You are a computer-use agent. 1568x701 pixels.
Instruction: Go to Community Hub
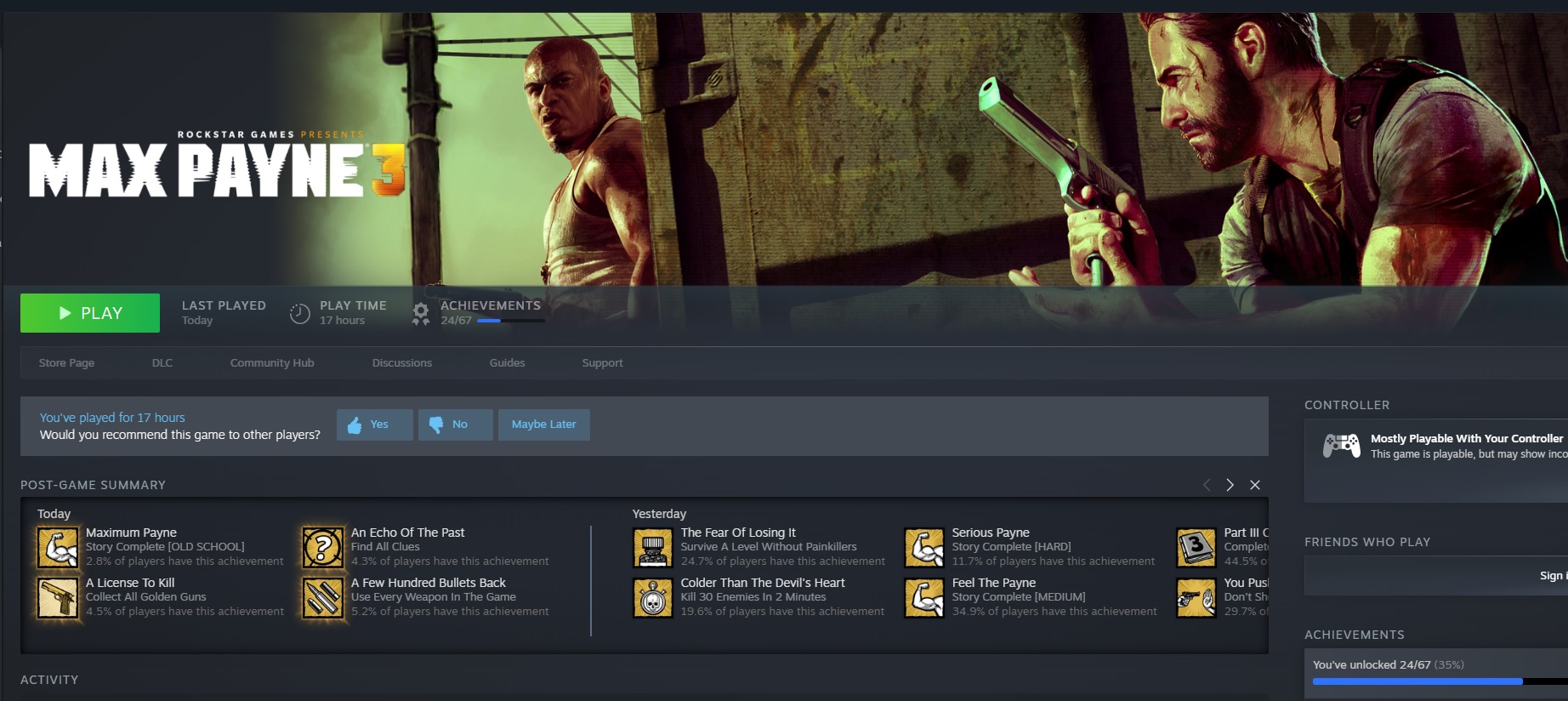pyautogui.click(x=272, y=363)
